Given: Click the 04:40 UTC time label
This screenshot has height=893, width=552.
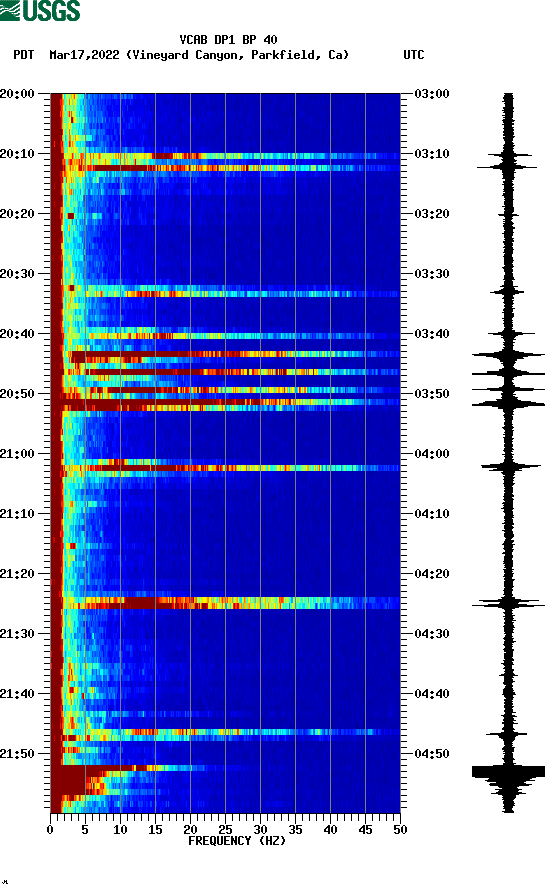Looking at the screenshot, I should [432, 694].
